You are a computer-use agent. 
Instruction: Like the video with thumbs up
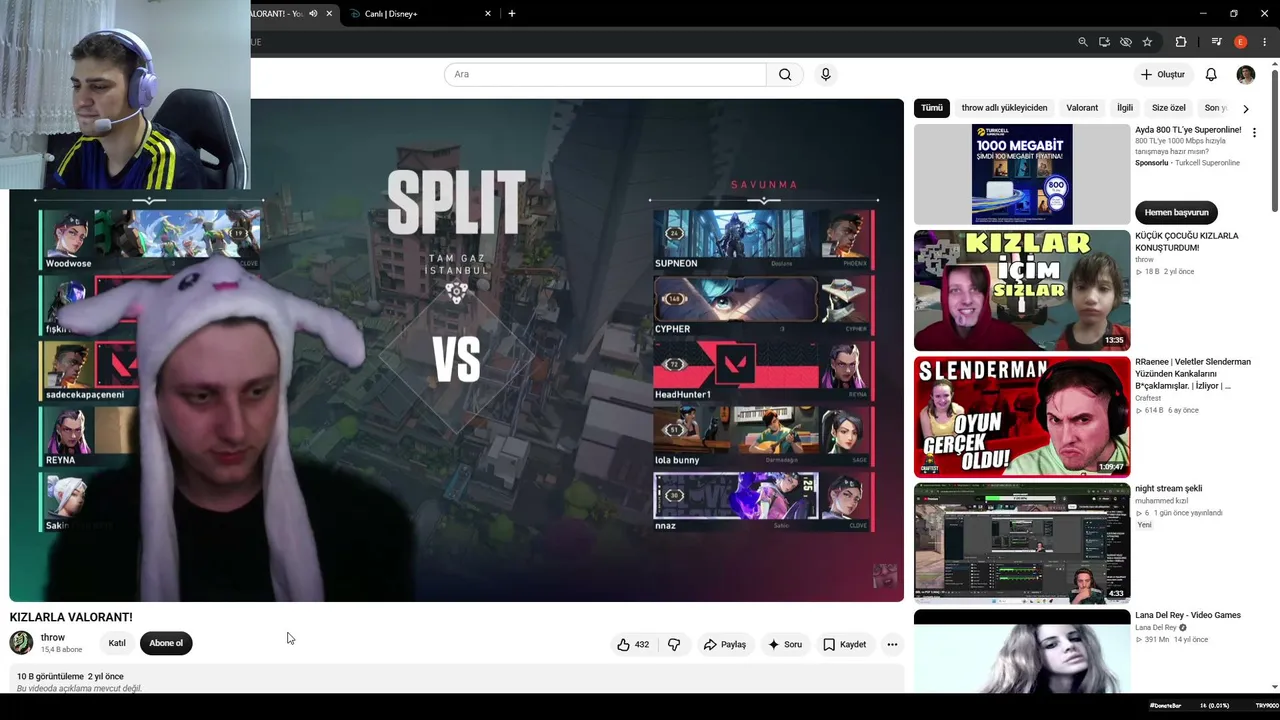click(633, 645)
